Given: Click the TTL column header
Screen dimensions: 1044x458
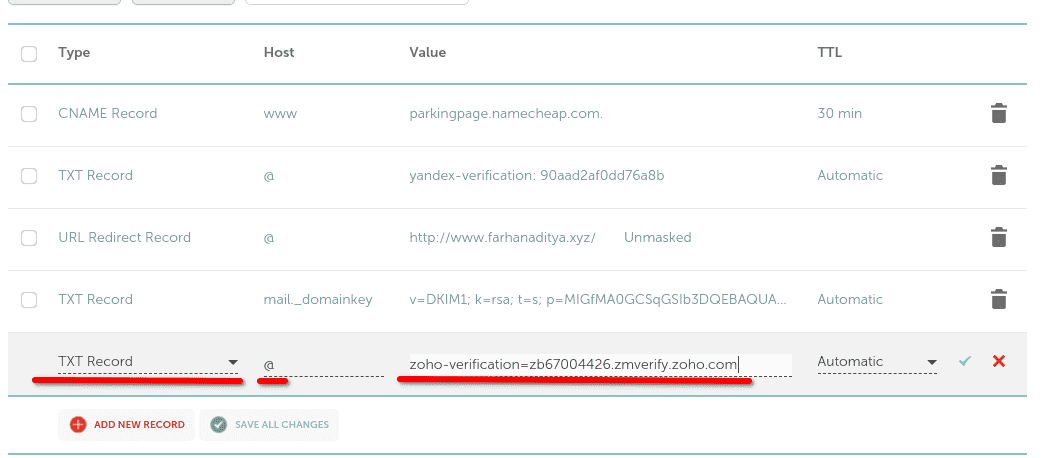Looking at the screenshot, I should (x=830, y=53).
